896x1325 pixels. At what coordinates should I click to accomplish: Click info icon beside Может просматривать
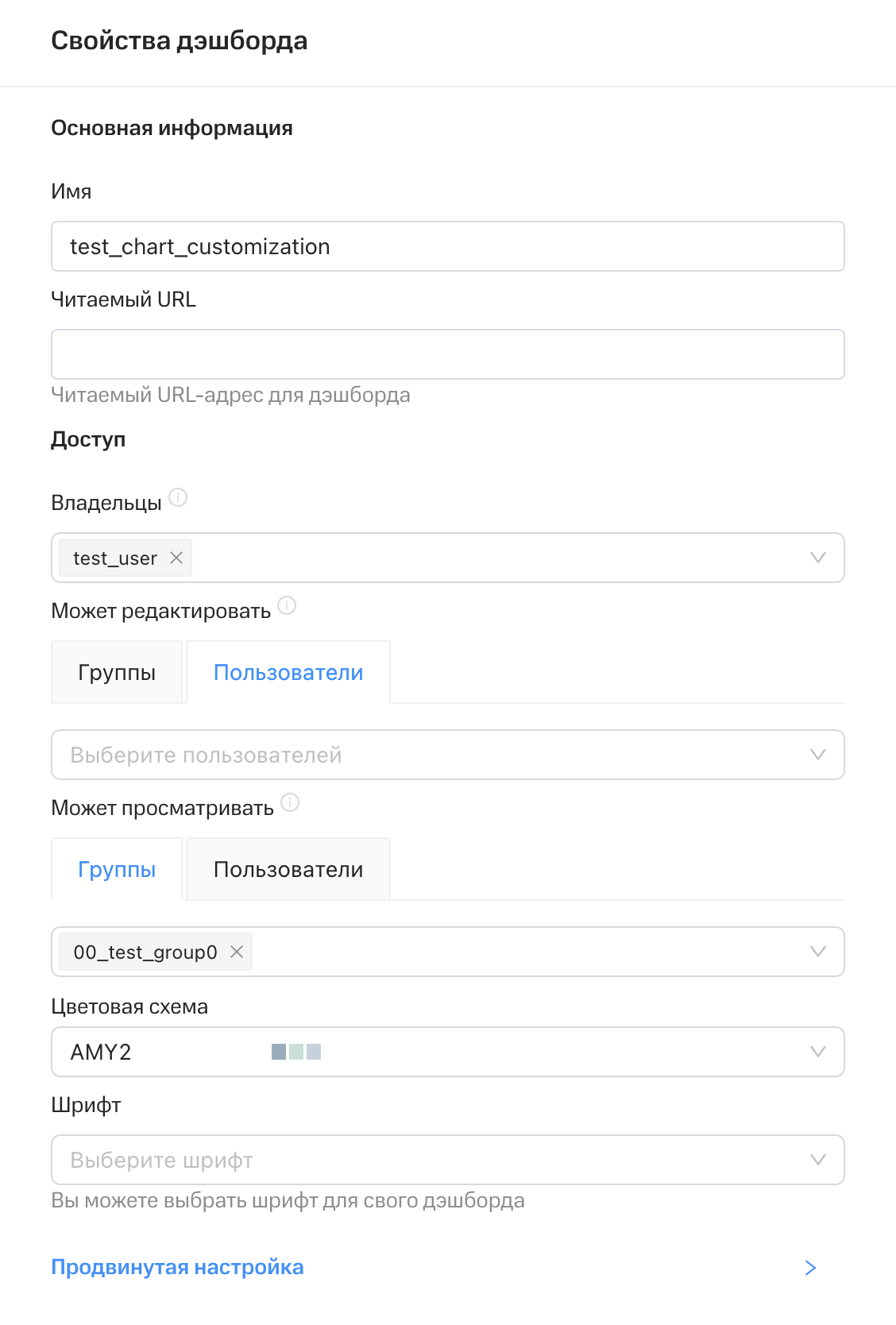point(290,803)
